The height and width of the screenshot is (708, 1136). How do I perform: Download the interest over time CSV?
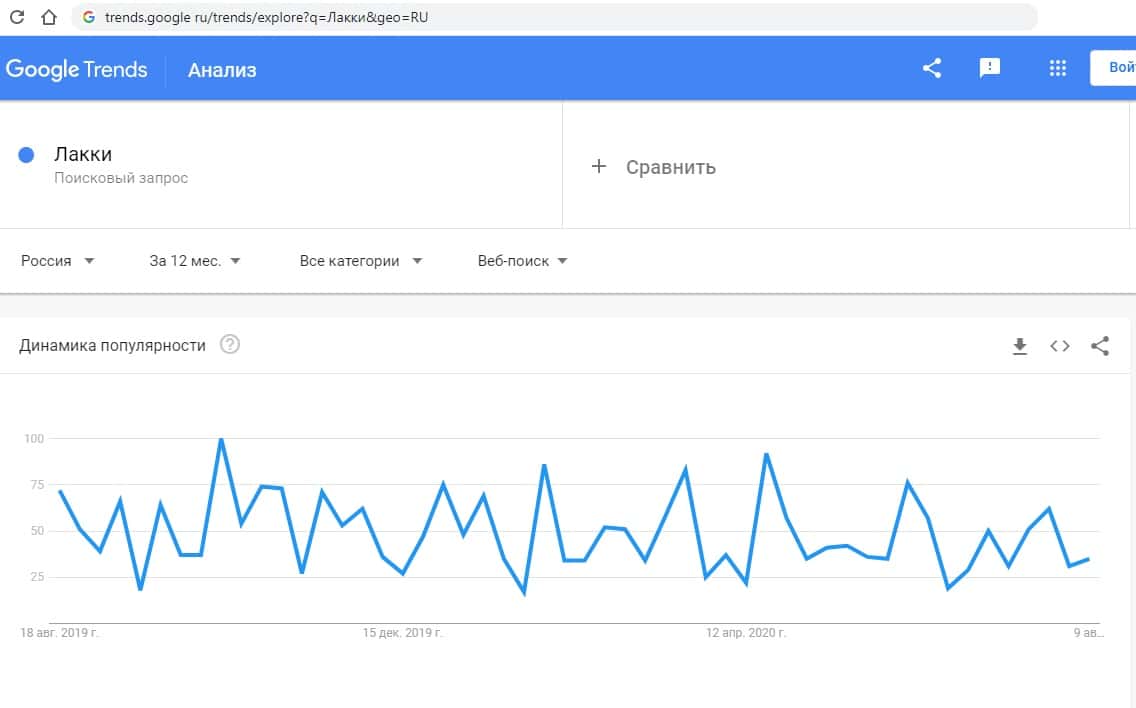click(x=1020, y=346)
